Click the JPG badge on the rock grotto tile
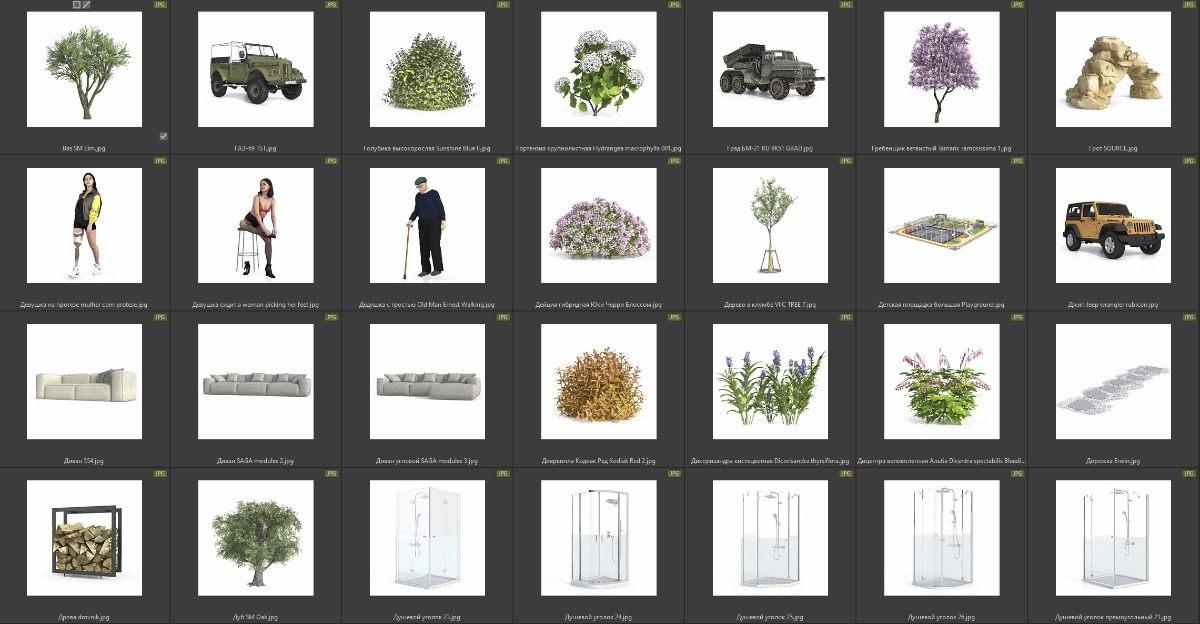The height and width of the screenshot is (624, 1200). click(x=1188, y=5)
